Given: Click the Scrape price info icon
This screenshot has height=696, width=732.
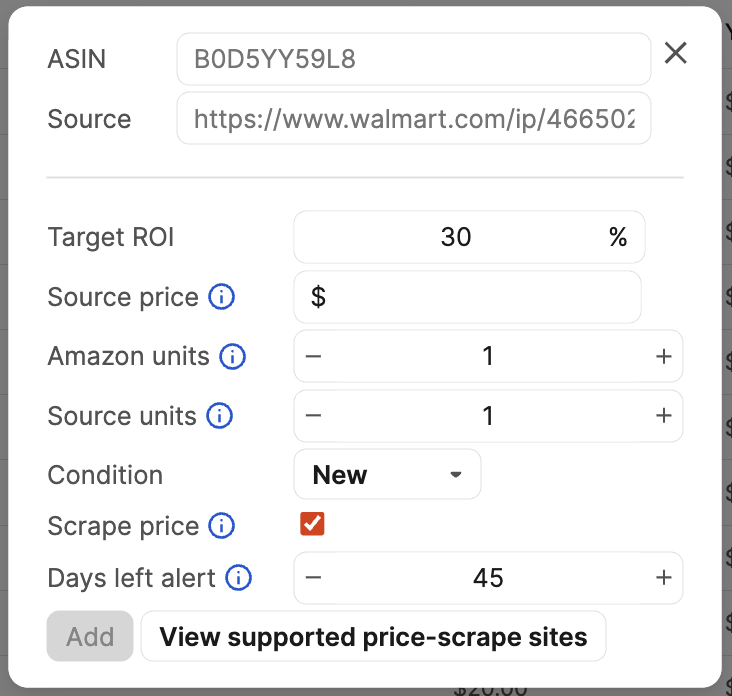Looking at the screenshot, I should 221,526.
